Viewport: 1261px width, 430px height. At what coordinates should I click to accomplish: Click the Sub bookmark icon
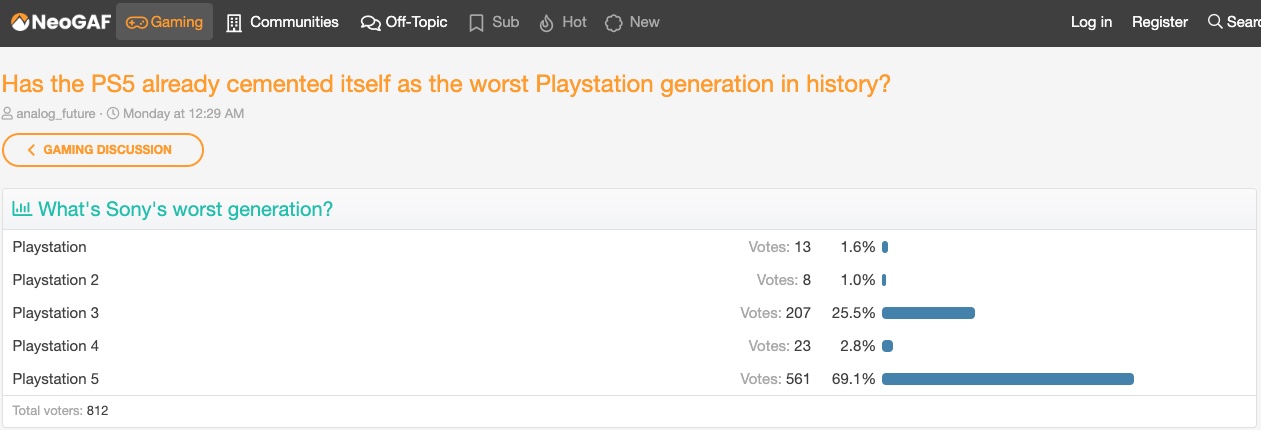pyautogui.click(x=477, y=22)
